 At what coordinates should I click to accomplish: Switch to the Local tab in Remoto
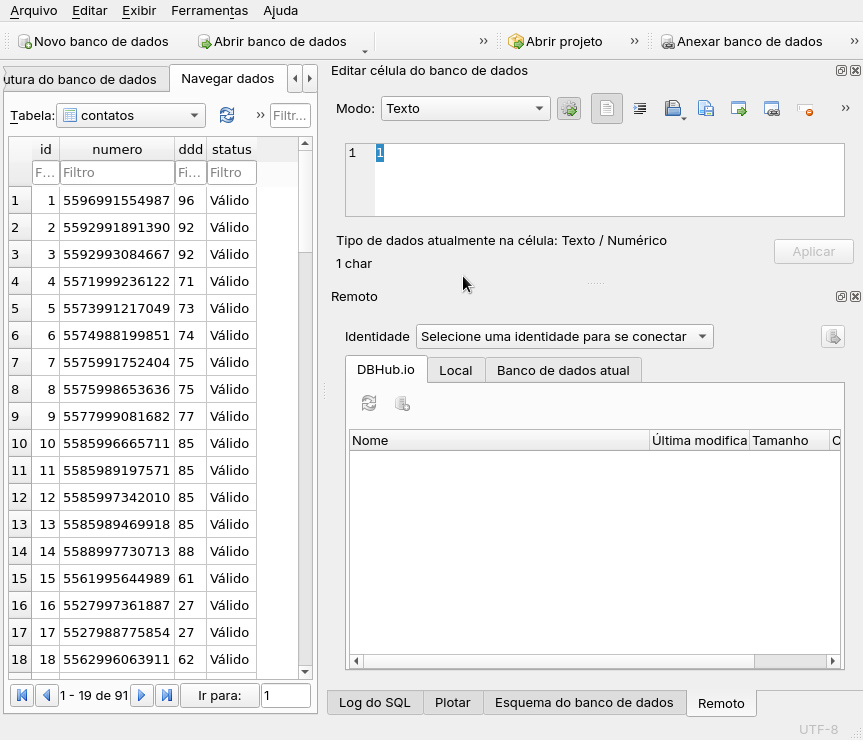(x=455, y=370)
